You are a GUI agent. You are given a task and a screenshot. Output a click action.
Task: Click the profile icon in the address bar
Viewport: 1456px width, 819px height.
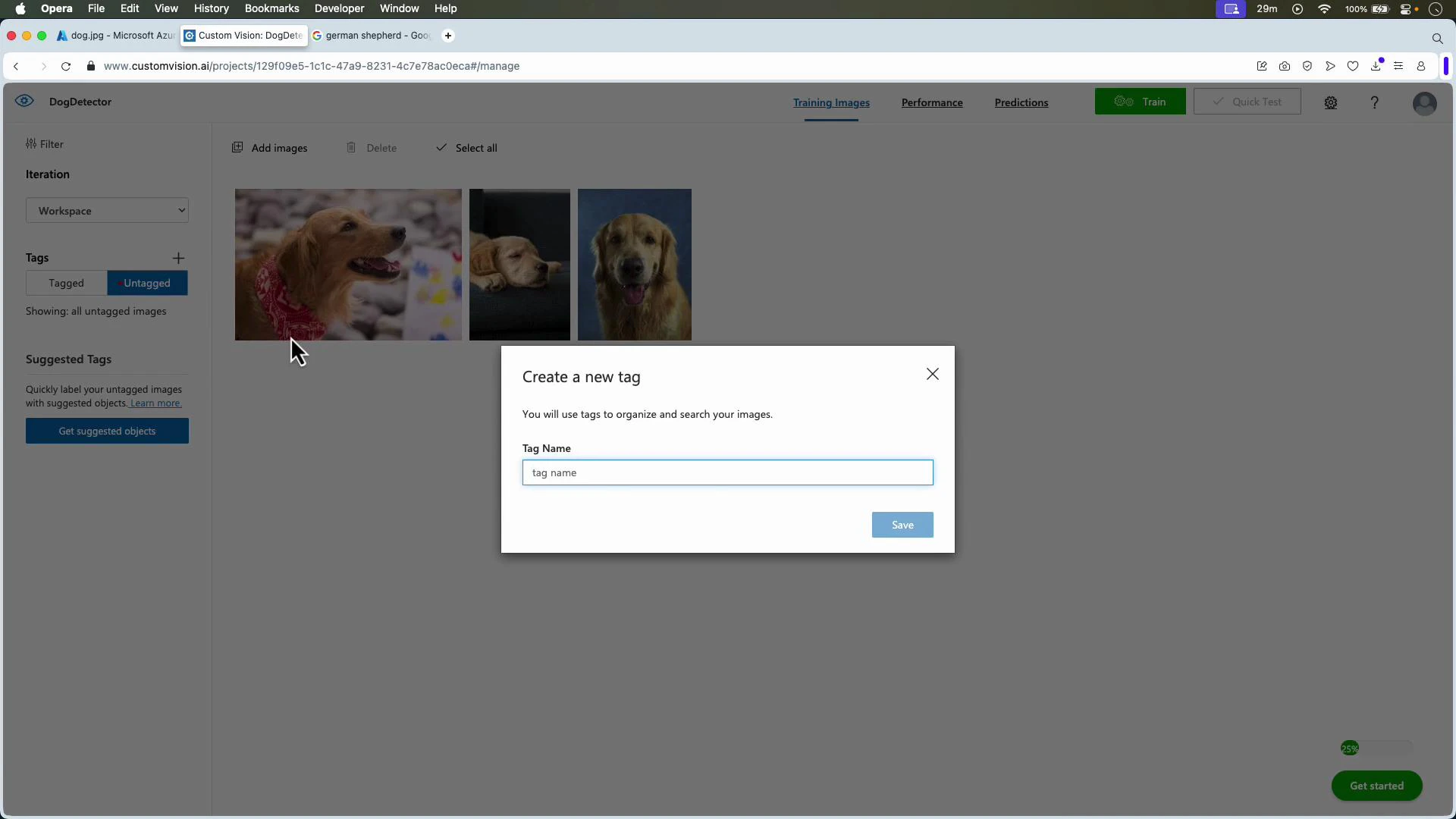pos(1421,66)
